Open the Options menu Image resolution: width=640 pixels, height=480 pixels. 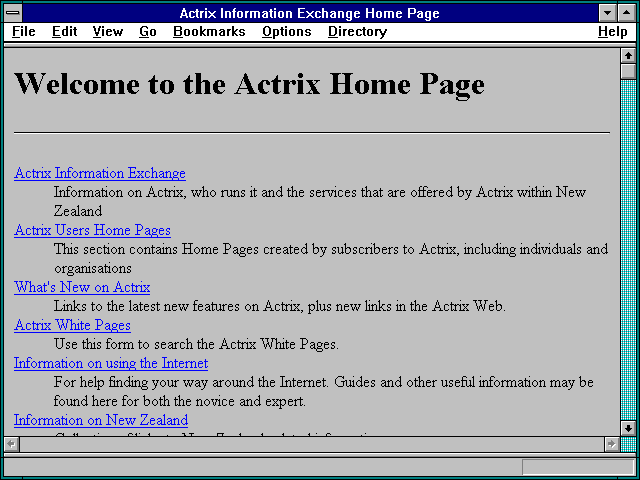(287, 32)
